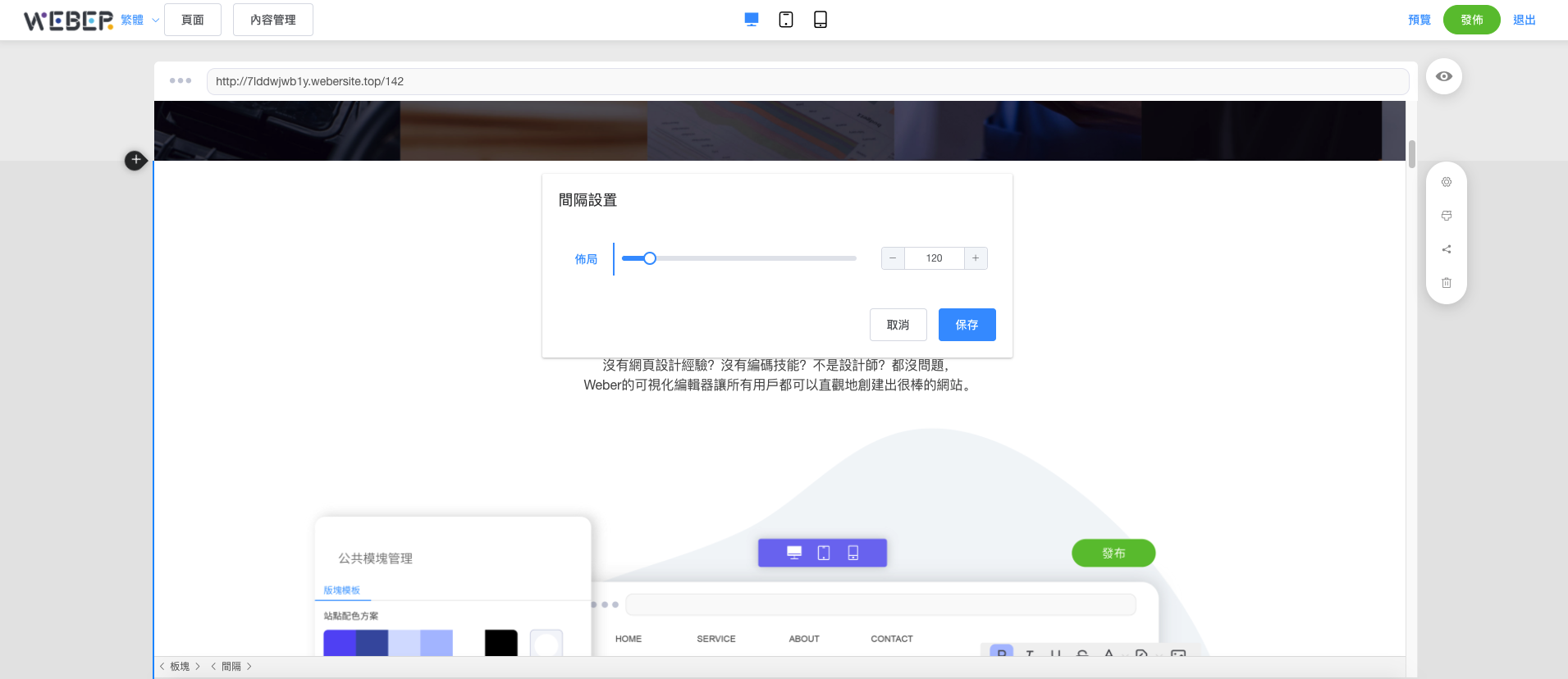
Task: Toggle the eye preview visibility button
Action: [x=1444, y=76]
